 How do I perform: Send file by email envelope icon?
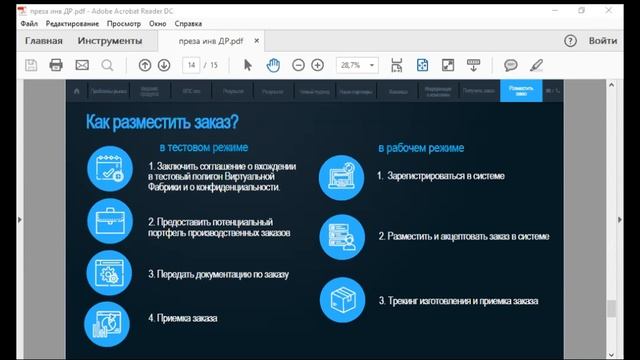point(82,65)
